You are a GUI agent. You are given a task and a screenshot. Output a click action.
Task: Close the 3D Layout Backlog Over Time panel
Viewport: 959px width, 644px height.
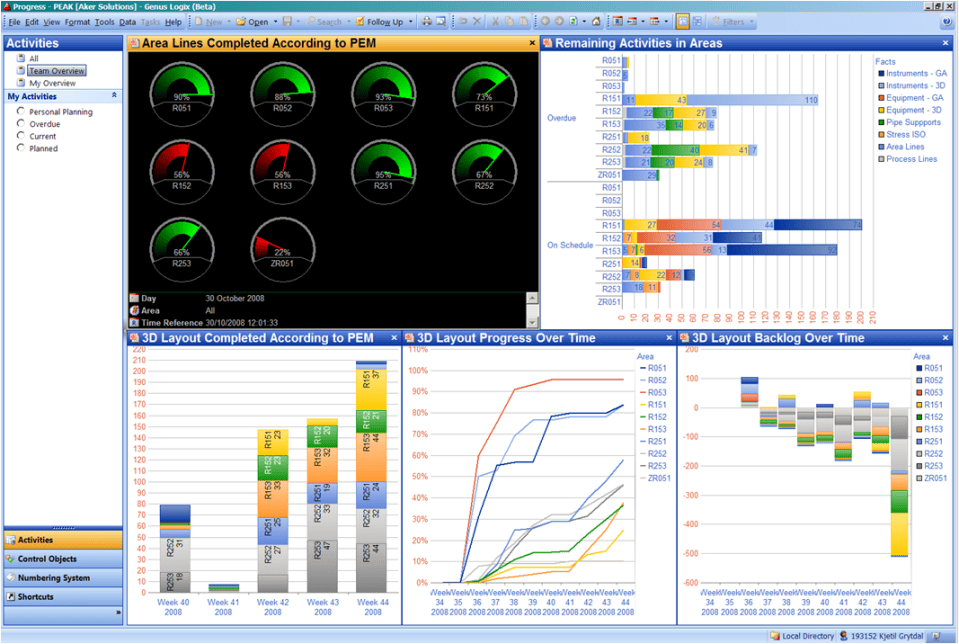point(946,338)
